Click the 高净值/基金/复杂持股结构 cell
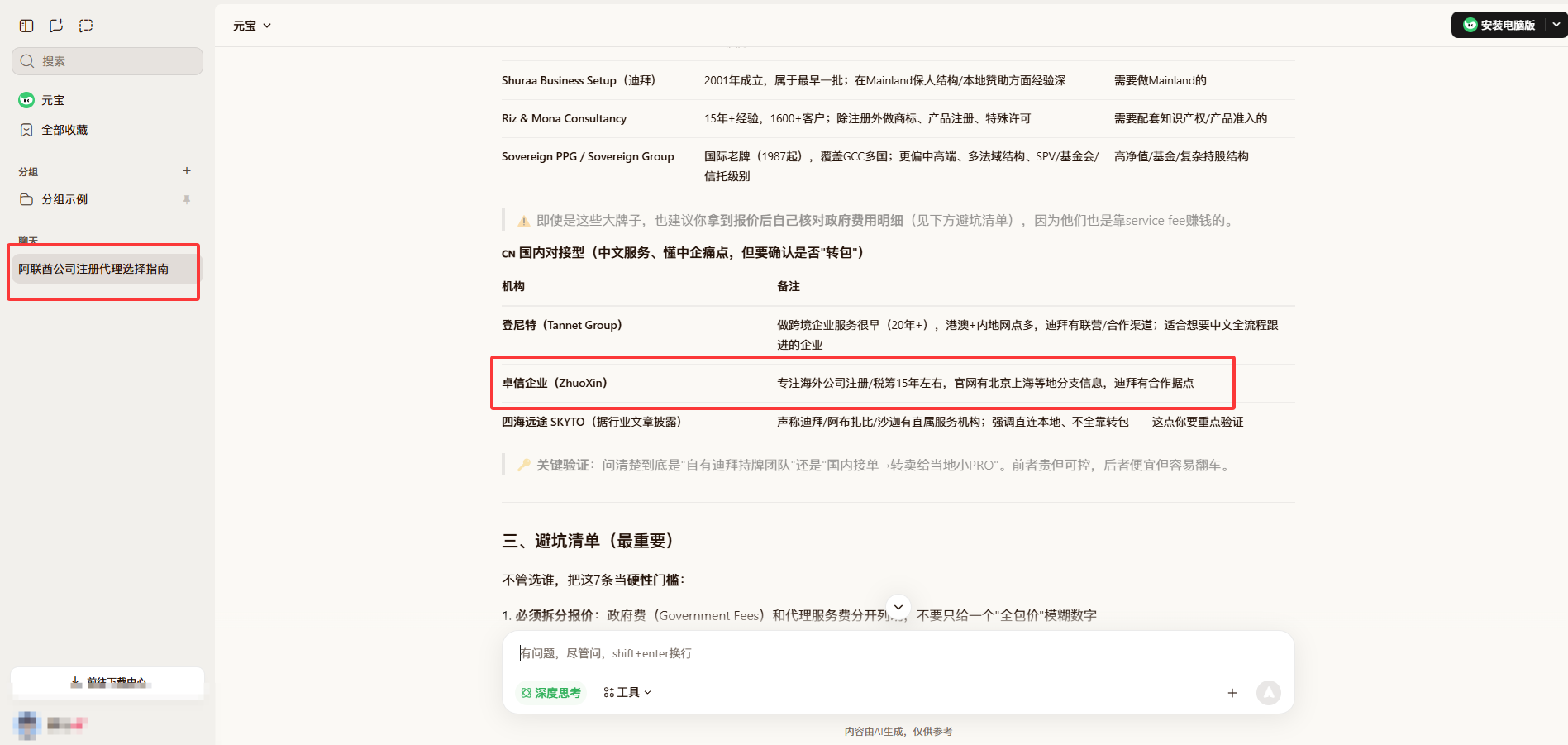This screenshot has height=745, width=1568. [1181, 156]
